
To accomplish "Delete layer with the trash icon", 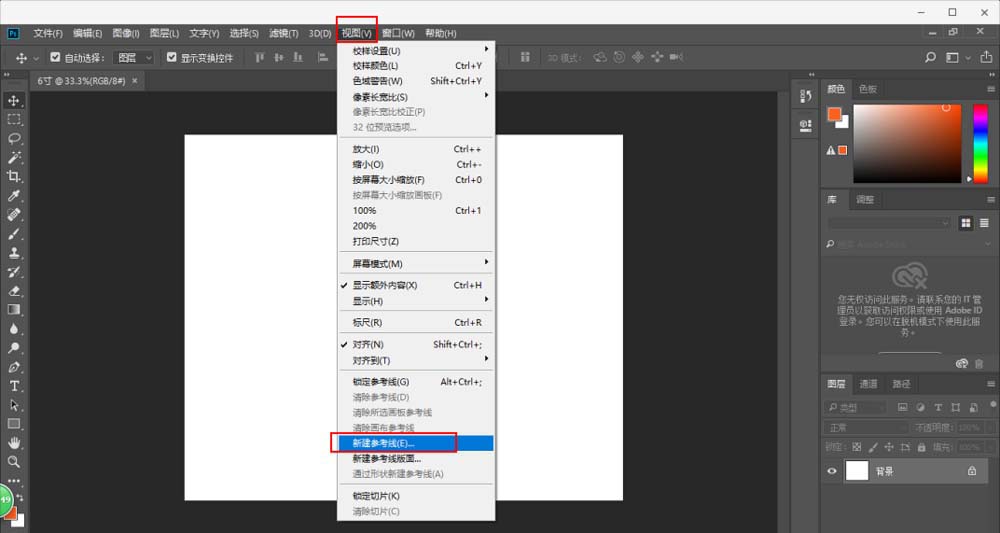I will pos(980,364).
